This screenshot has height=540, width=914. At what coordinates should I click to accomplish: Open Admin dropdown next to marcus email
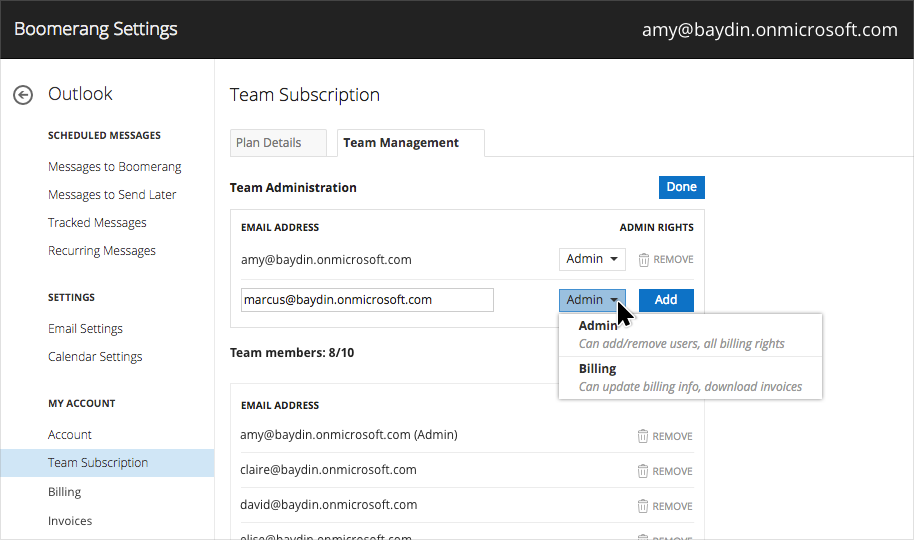(592, 300)
